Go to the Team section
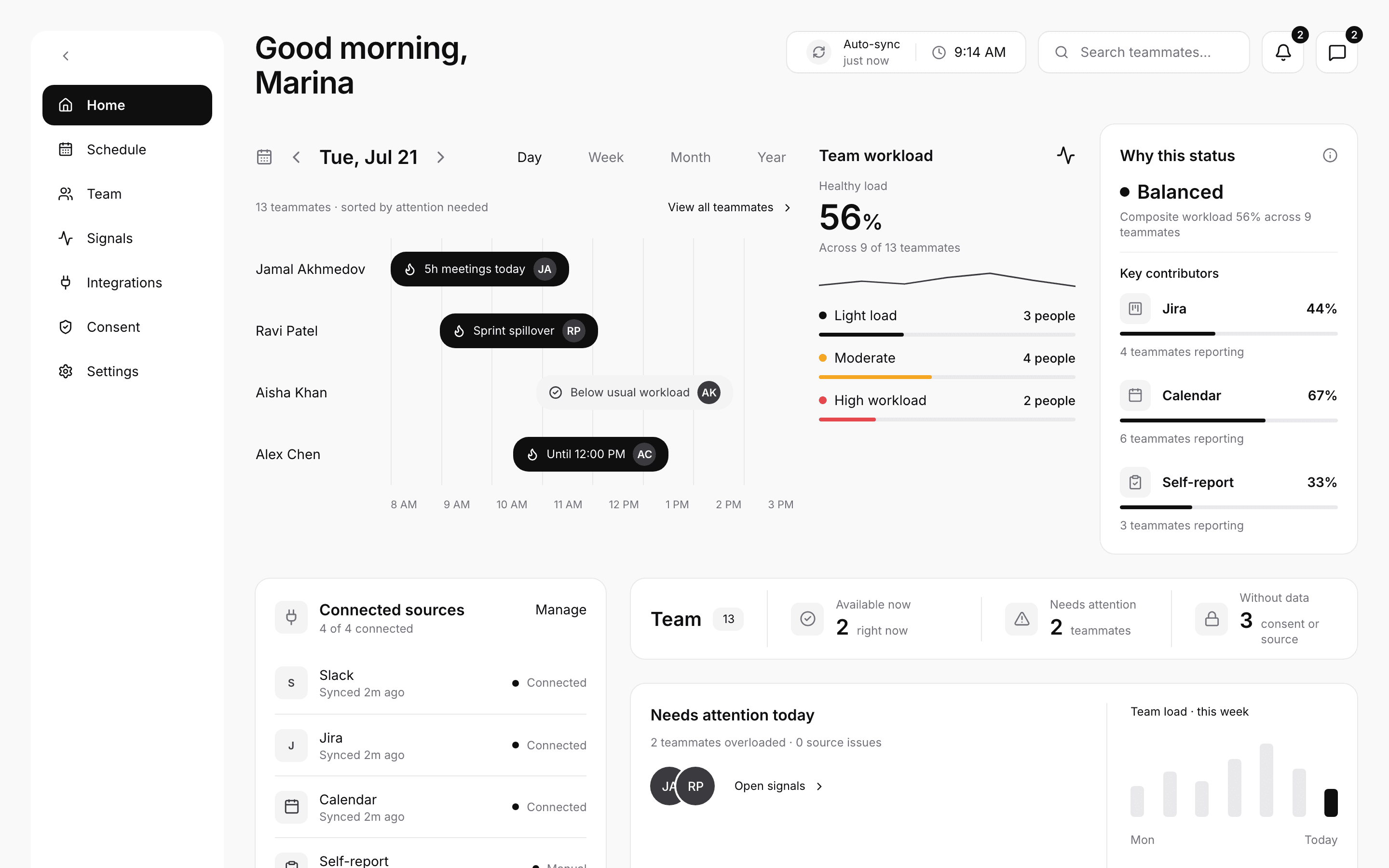This screenshot has width=1389, height=868. 127,194
